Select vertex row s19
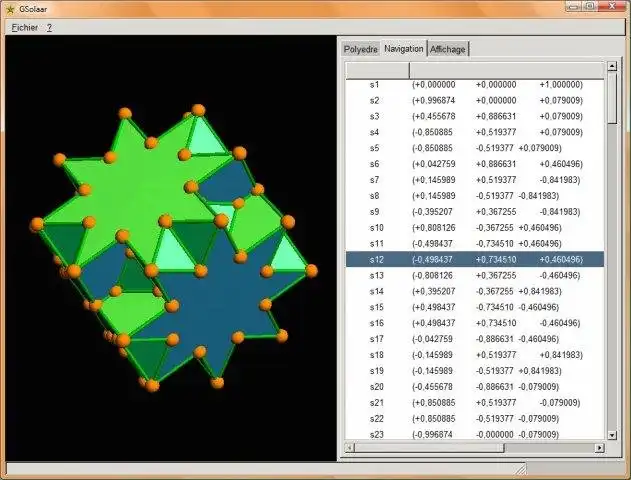 pyautogui.click(x=475, y=371)
